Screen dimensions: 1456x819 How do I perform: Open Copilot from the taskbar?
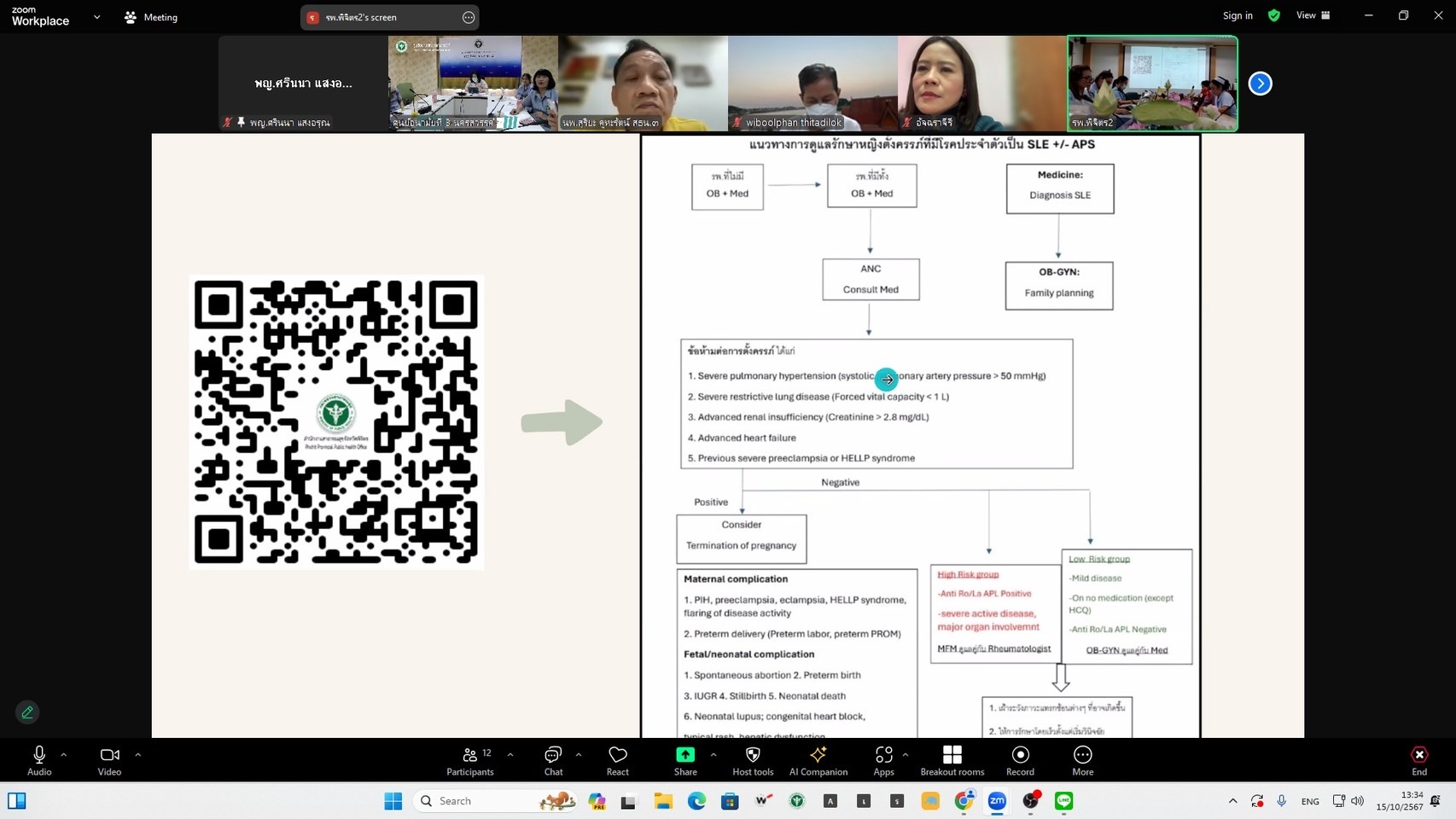click(597, 801)
